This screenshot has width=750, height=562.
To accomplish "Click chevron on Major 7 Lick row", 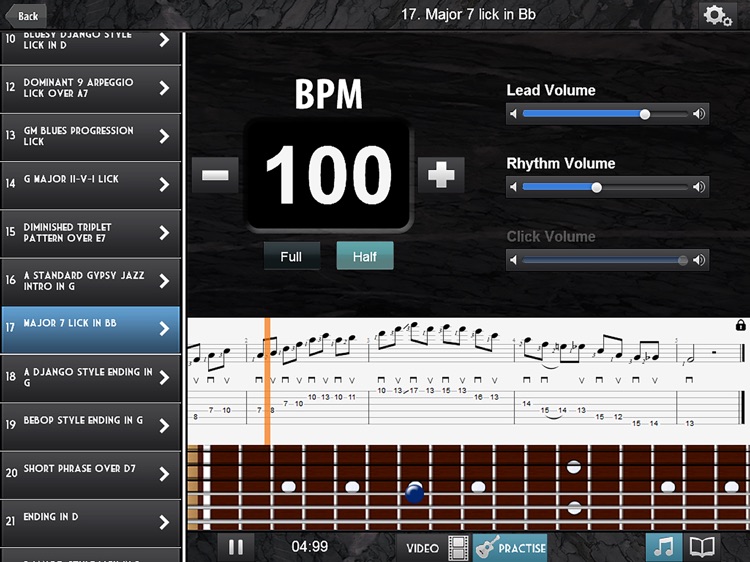I will 164,329.
